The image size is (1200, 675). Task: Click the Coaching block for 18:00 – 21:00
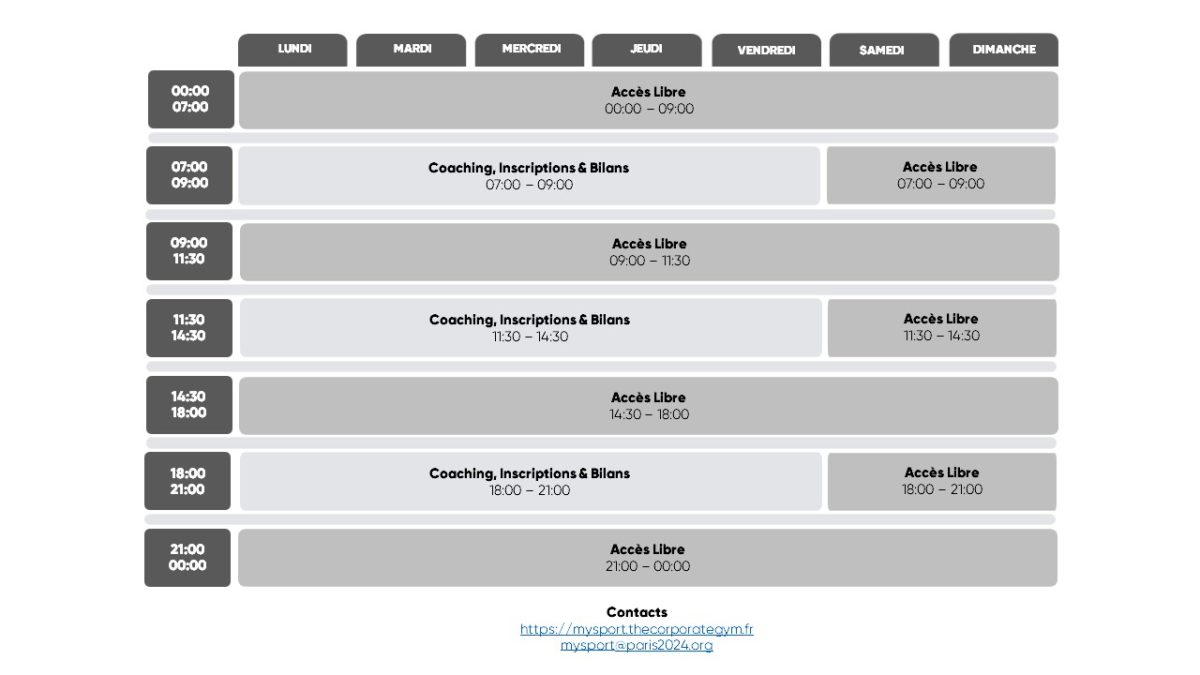[530, 481]
